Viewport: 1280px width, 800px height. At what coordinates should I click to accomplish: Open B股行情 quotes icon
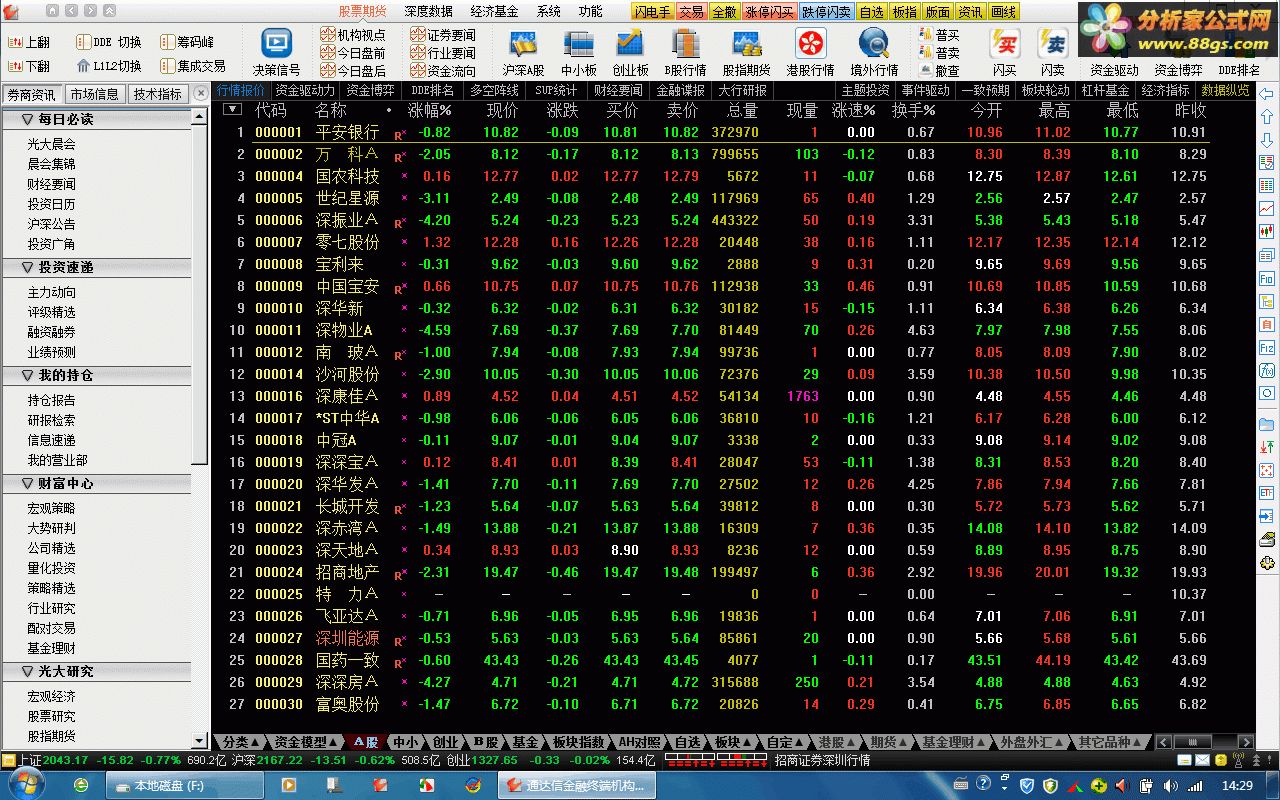685,52
